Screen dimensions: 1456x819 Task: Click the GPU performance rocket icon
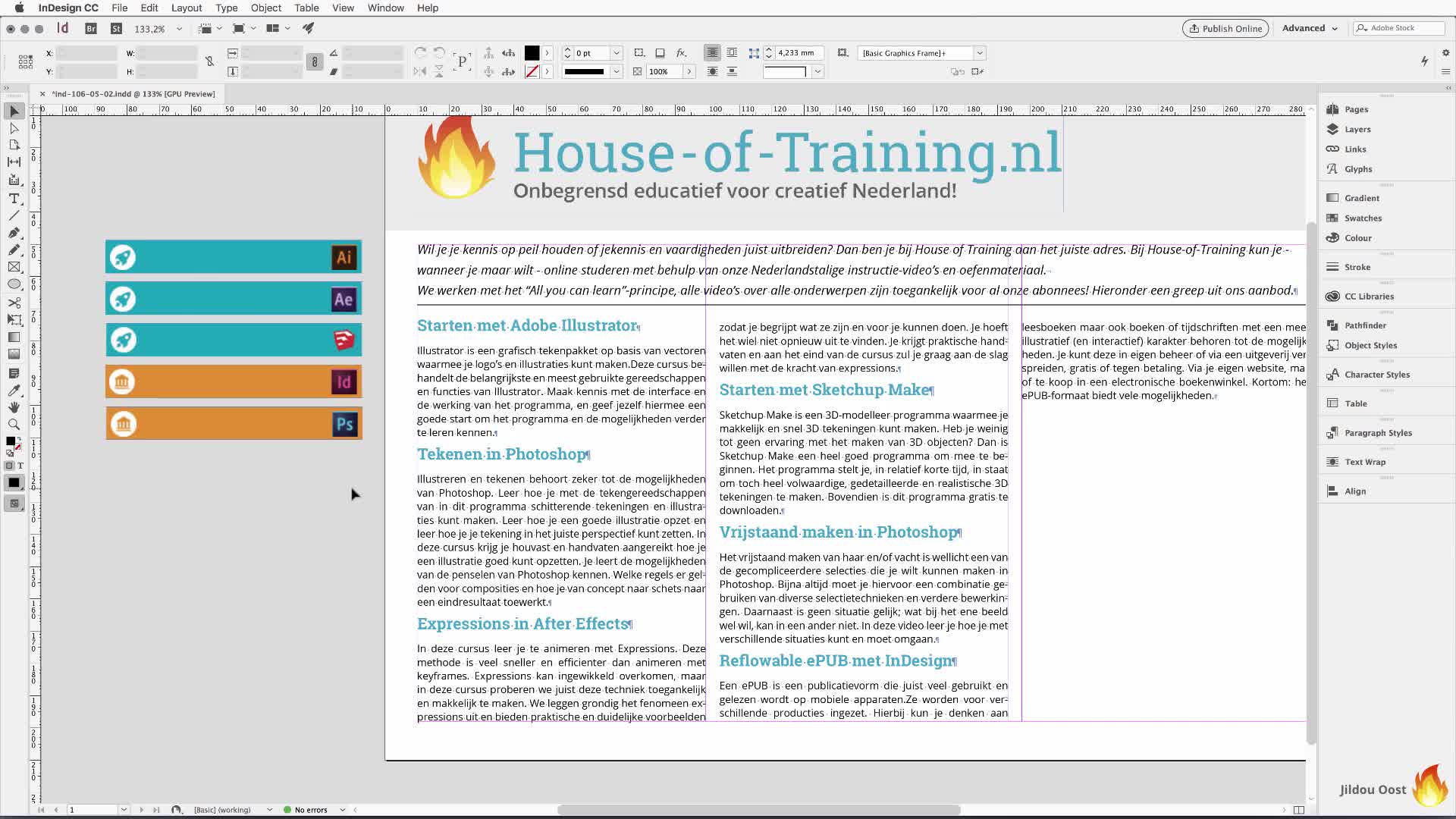pyautogui.click(x=308, y=28)
